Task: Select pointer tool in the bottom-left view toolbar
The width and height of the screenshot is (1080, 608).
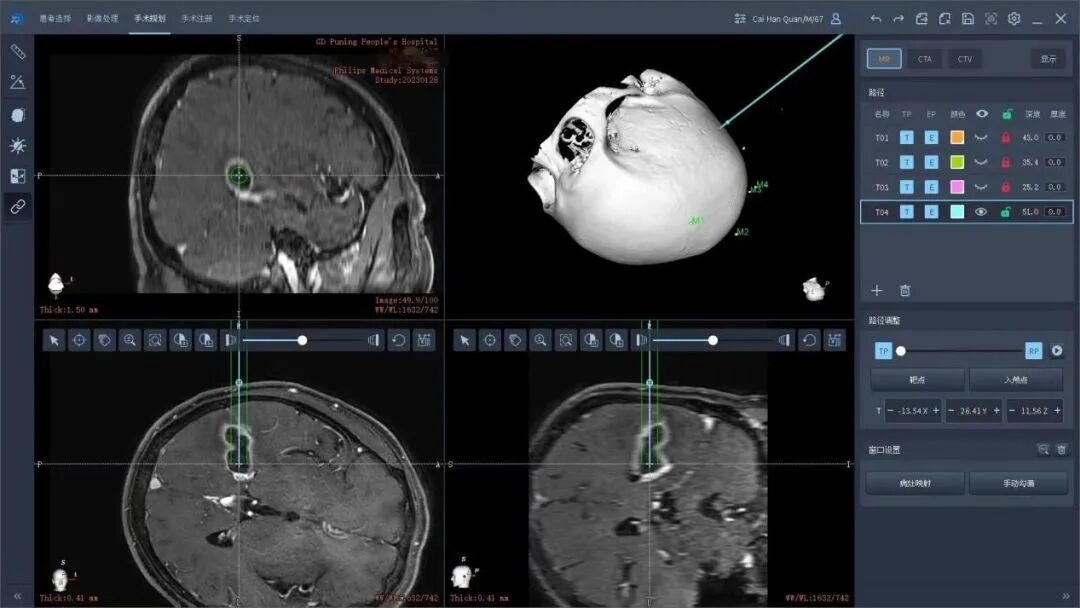Action: (x=54, y=340)
